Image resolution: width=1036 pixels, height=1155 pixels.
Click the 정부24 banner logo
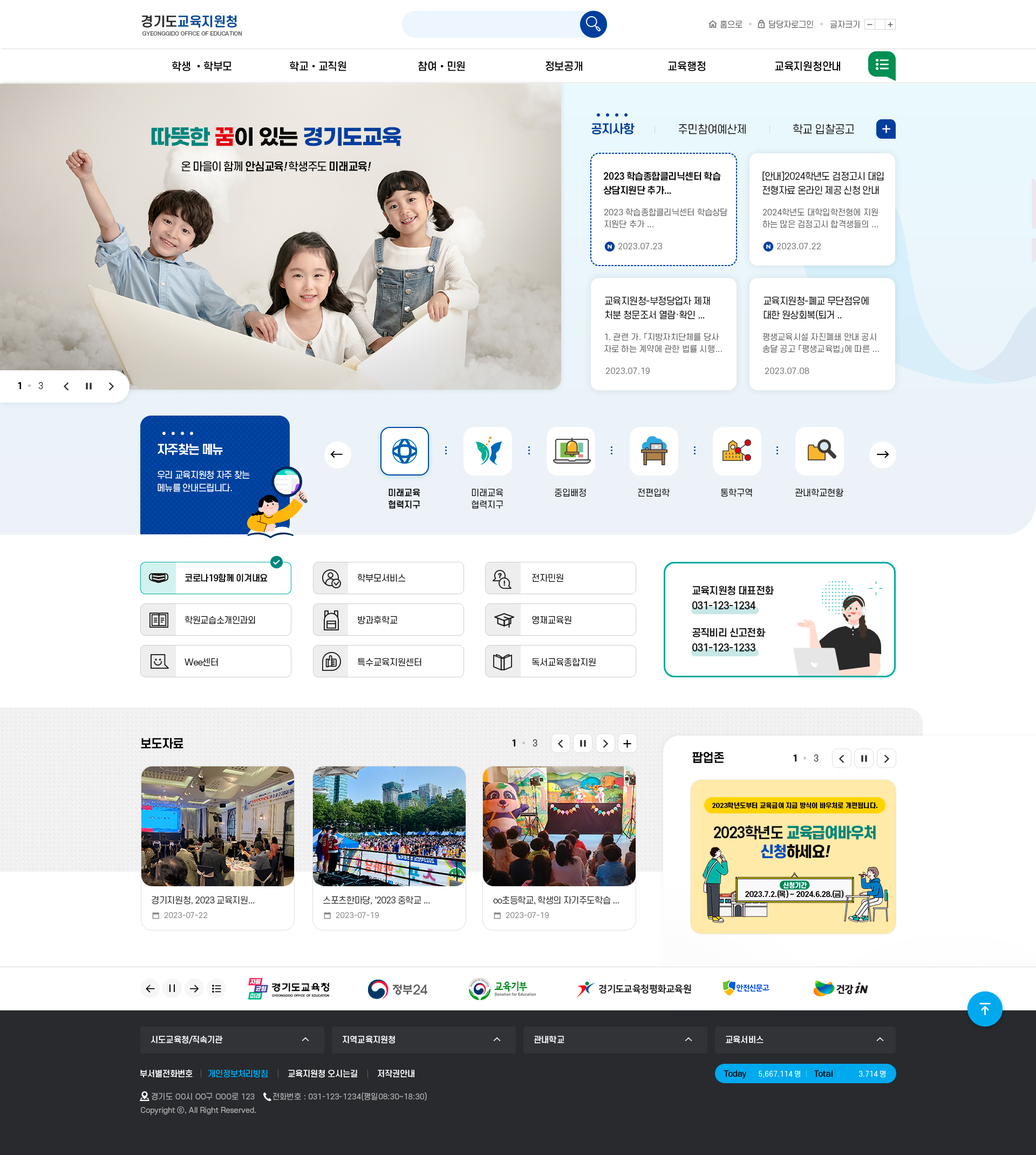tap(397, 989)
